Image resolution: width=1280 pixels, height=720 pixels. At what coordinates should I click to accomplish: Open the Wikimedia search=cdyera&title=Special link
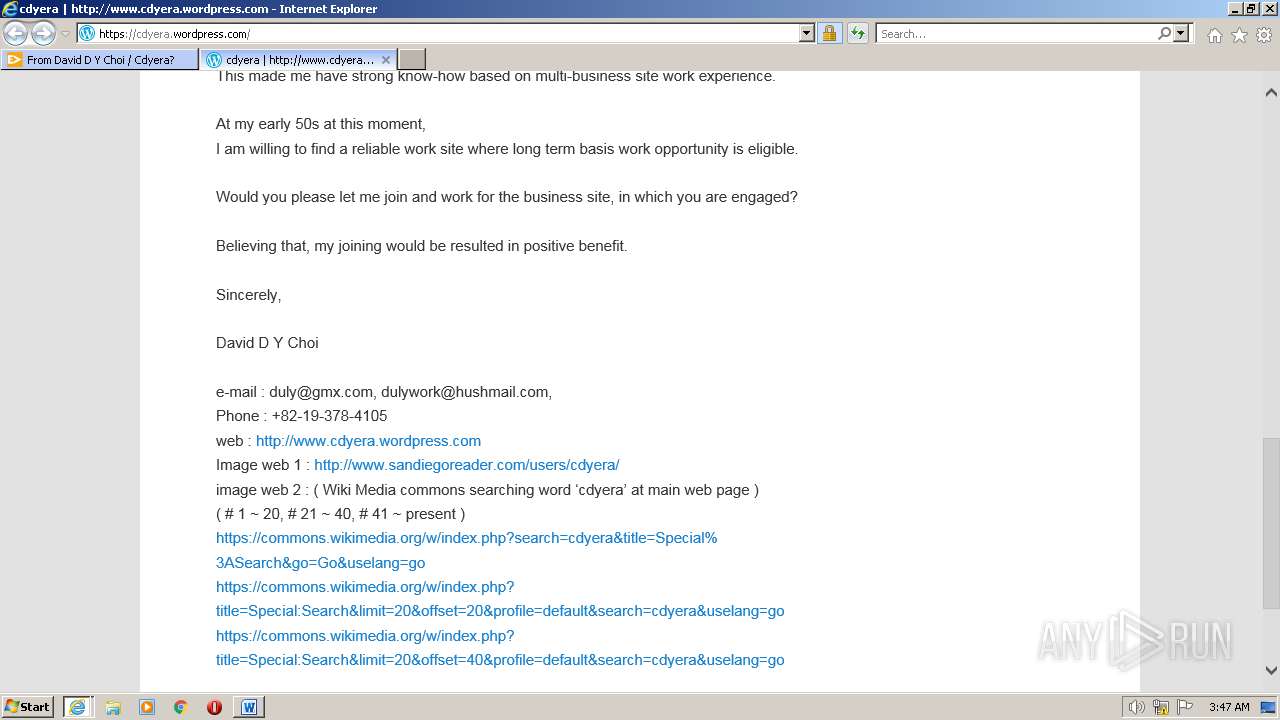coord(466,550)
